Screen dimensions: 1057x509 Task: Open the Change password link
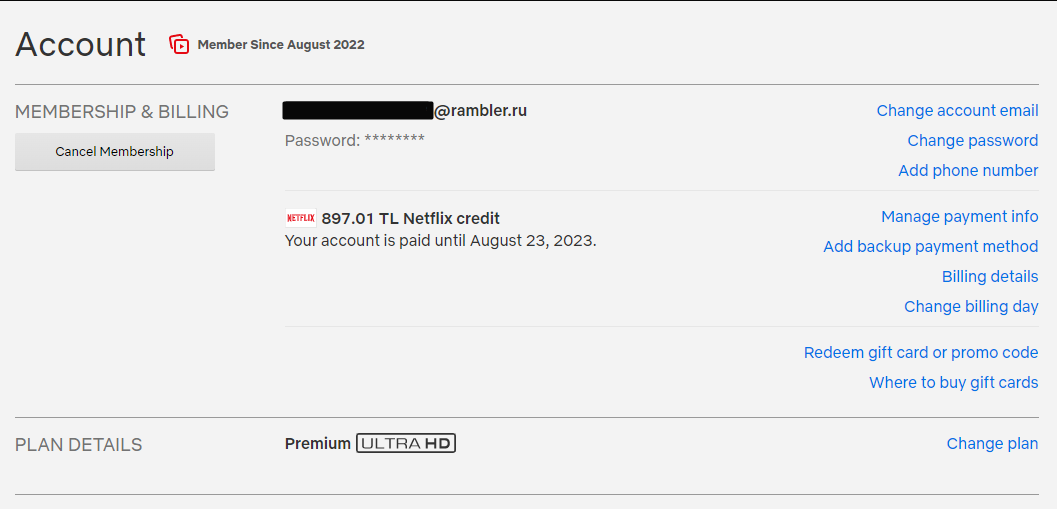(973, 140)
